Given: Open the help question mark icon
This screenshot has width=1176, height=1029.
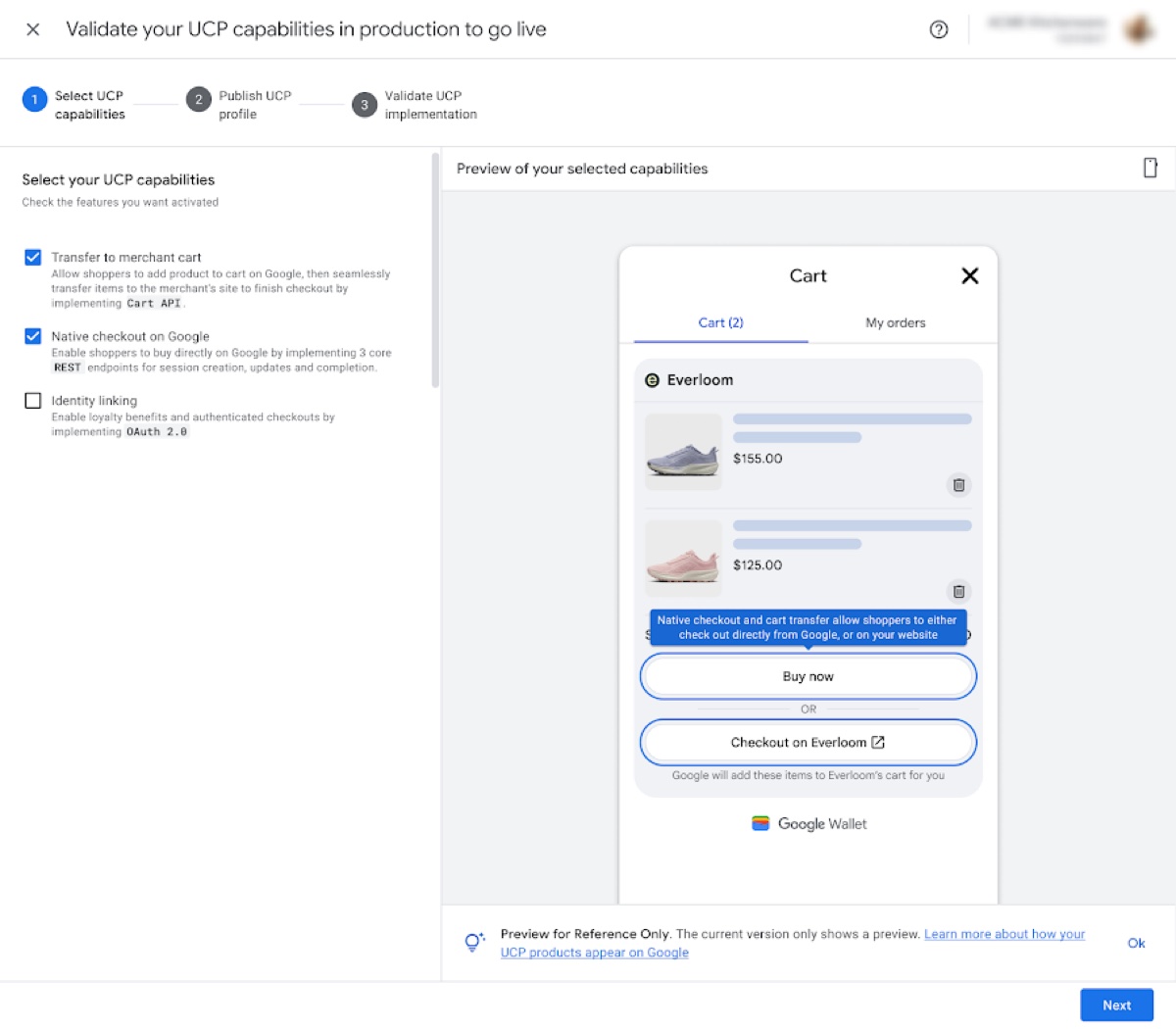Looking at the screenshot, I should pyautogui.click(x=939, y=29).
